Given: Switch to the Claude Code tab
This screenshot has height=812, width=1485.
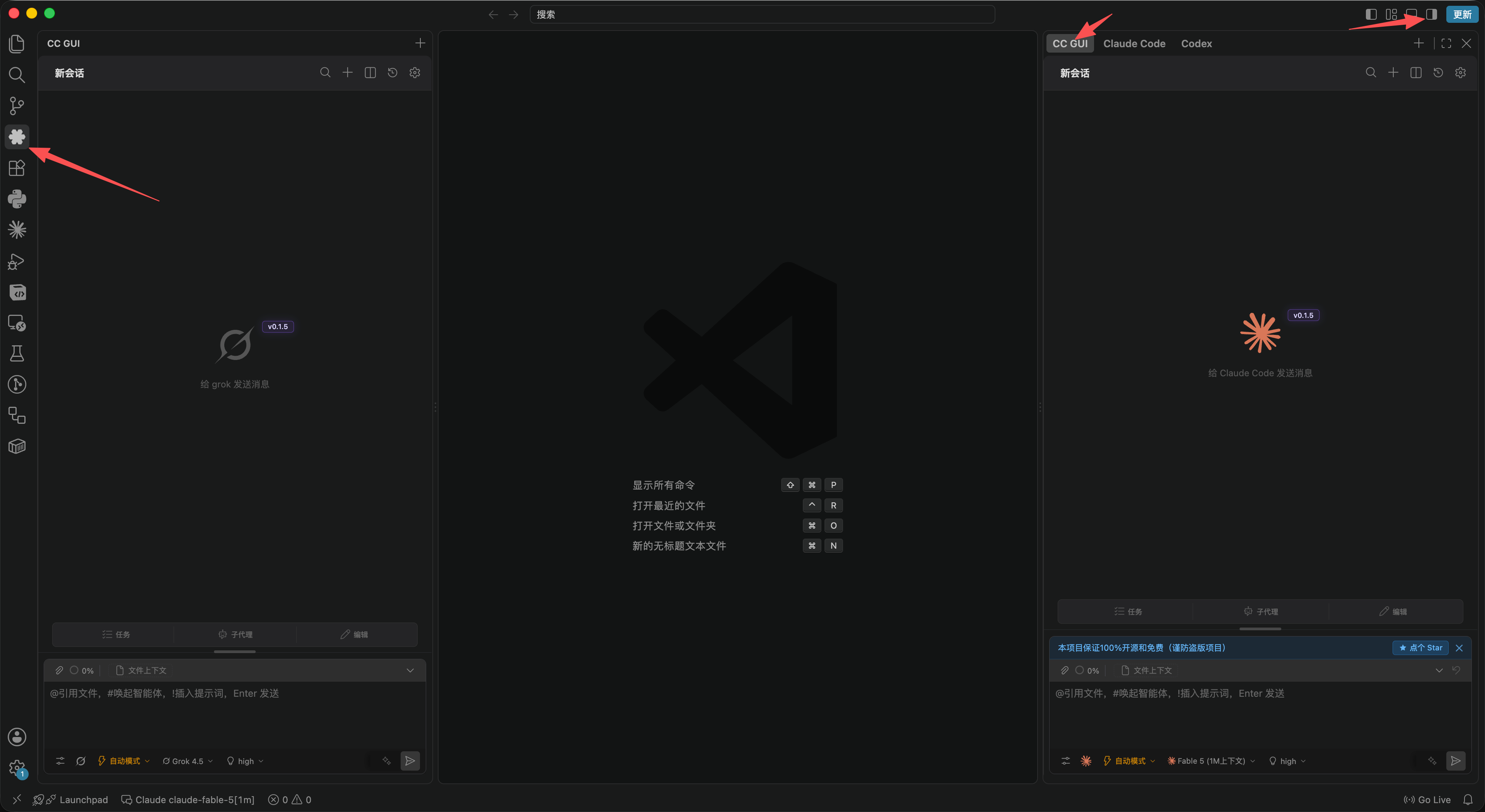Looking at the screenshot, I should [x=1134, y=43].
